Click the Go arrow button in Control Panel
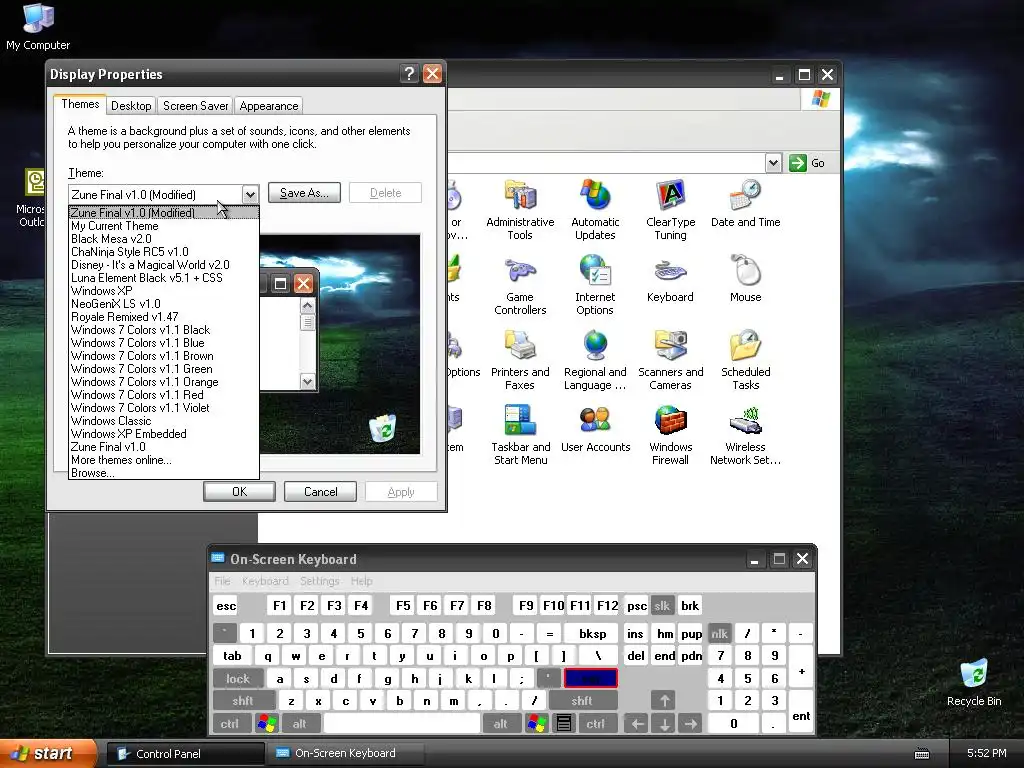The width and height of the screenshot is (1024, 768). (798, 163)
